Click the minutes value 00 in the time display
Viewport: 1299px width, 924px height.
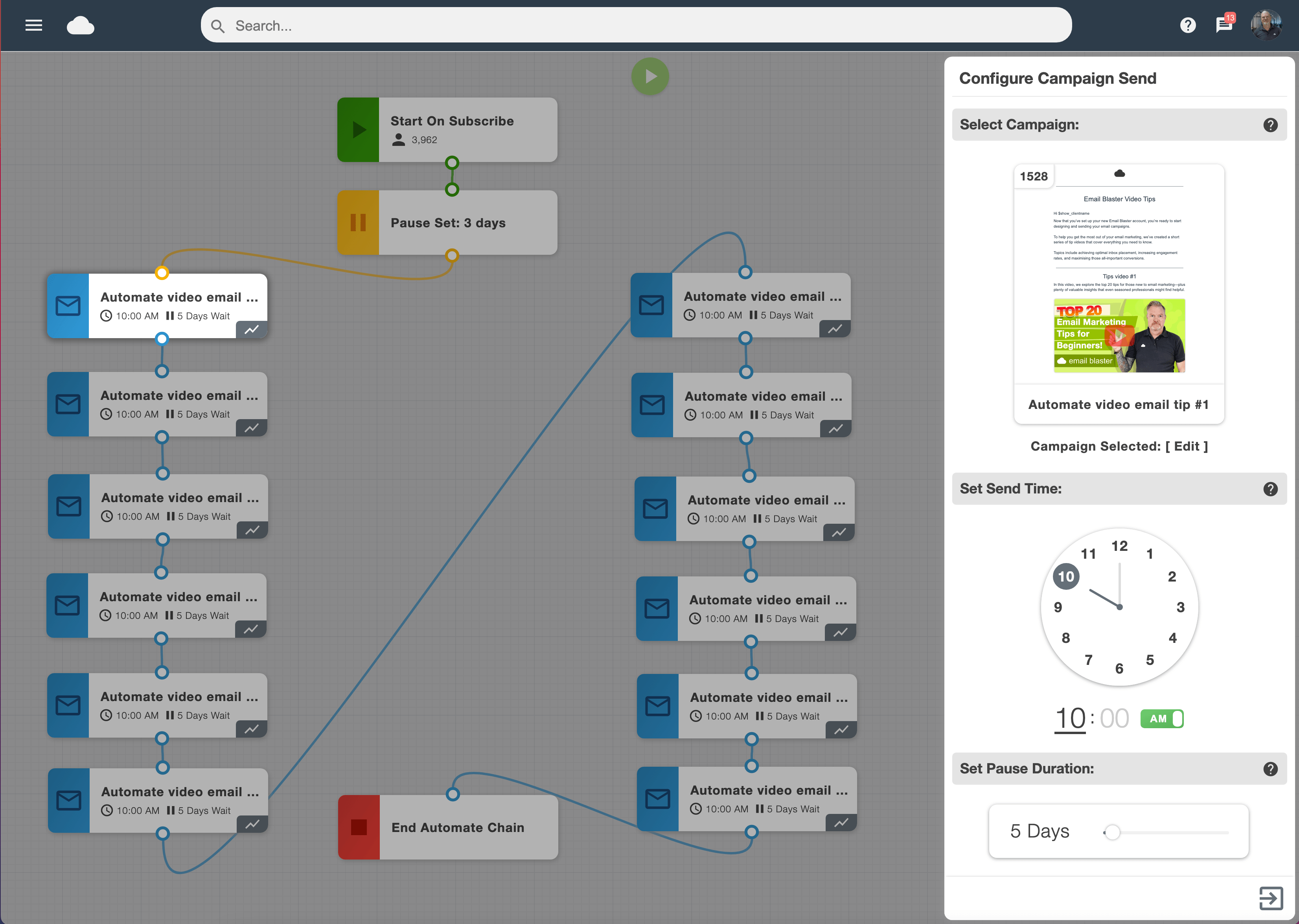coord(1114,719)
